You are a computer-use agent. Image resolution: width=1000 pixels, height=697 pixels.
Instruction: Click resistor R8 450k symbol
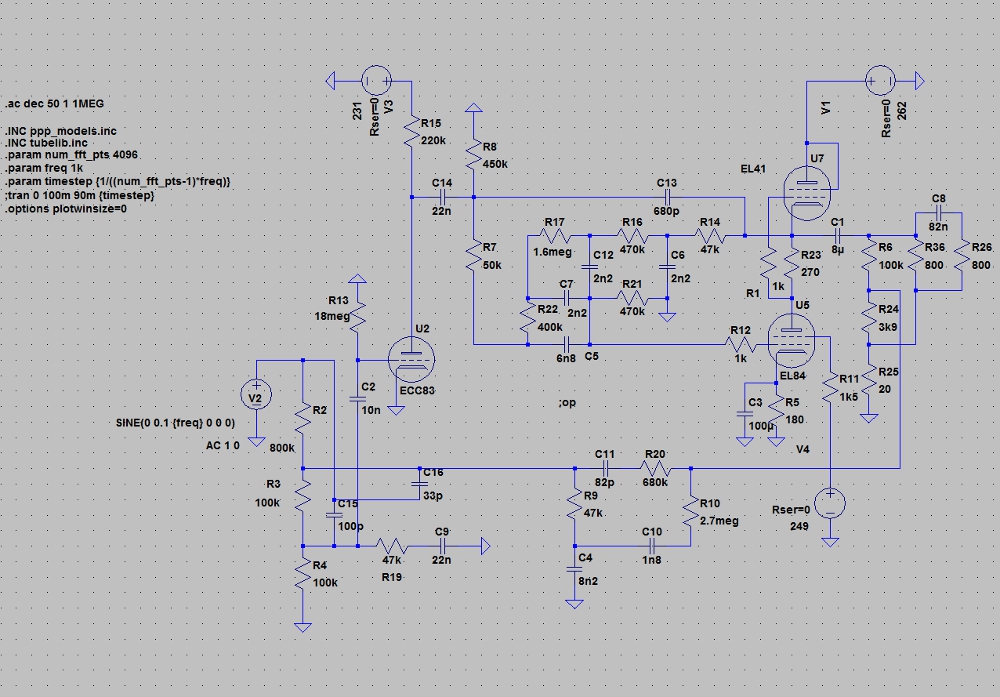pyautogui.click(x=476, y=155)
